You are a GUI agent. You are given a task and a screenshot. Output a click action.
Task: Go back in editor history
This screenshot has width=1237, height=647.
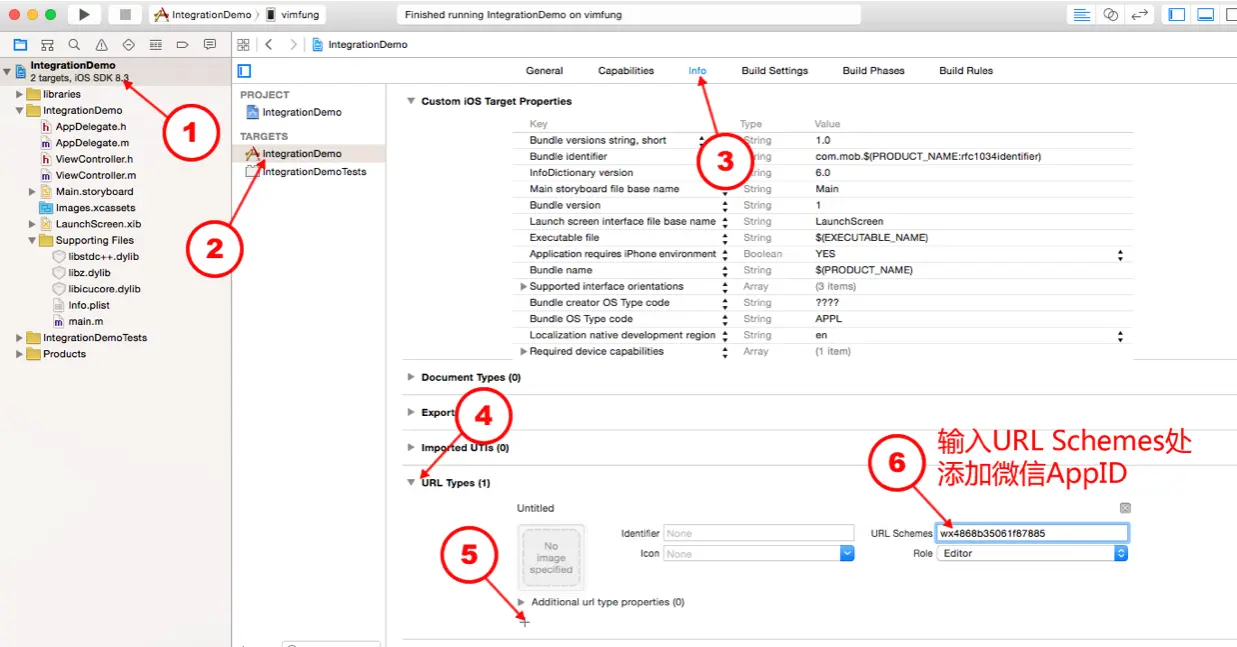coord(269,45)
